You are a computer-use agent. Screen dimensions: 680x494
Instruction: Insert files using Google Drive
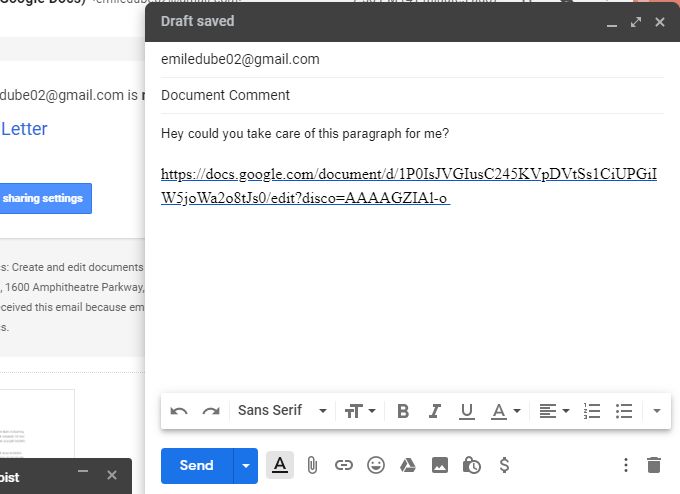point(408,465)
